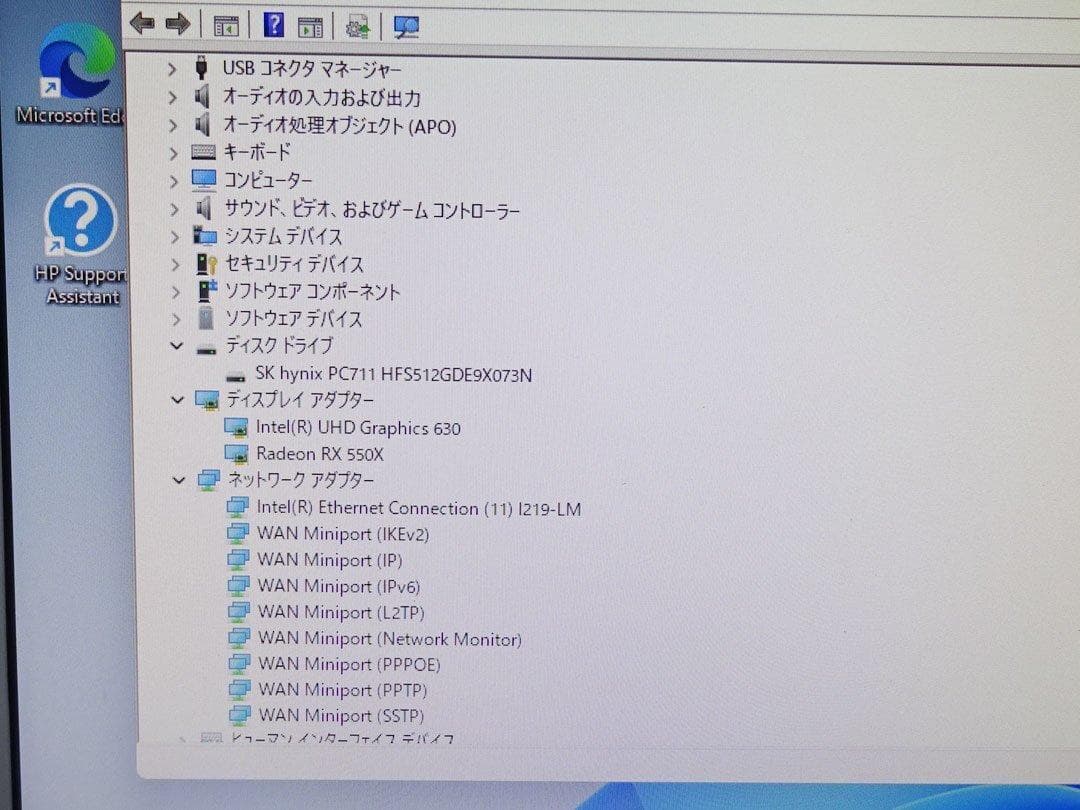
Task: Collapse the ディスプレイ アダプター category
Action: coord(177,399)
